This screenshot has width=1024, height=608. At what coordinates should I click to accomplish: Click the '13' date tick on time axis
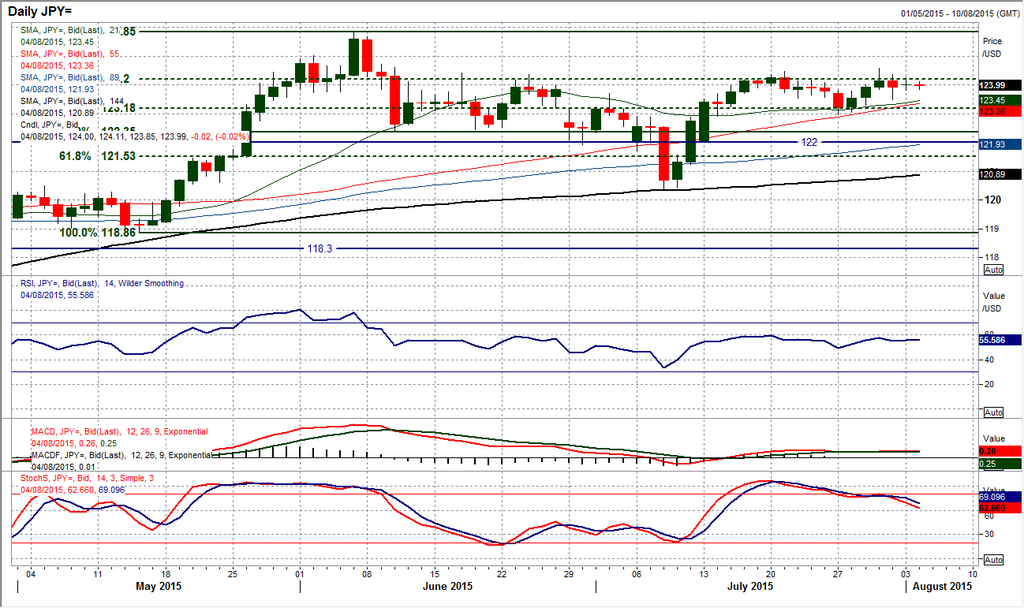(703, 574)
